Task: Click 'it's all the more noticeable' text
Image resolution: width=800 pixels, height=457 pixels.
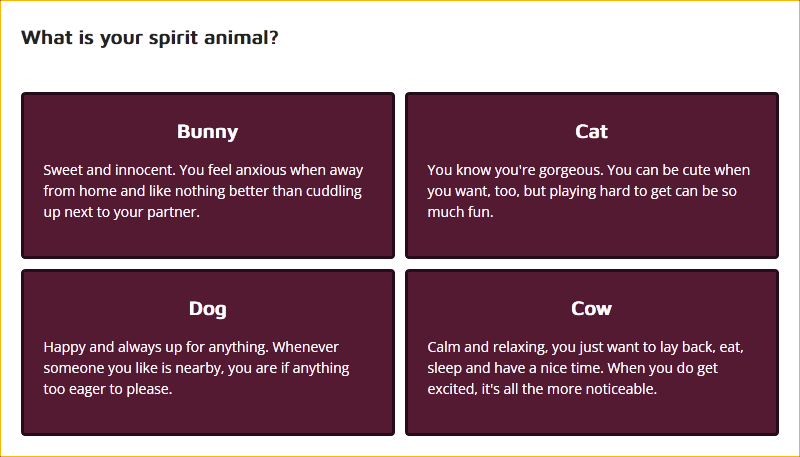Action: (569, 389)
